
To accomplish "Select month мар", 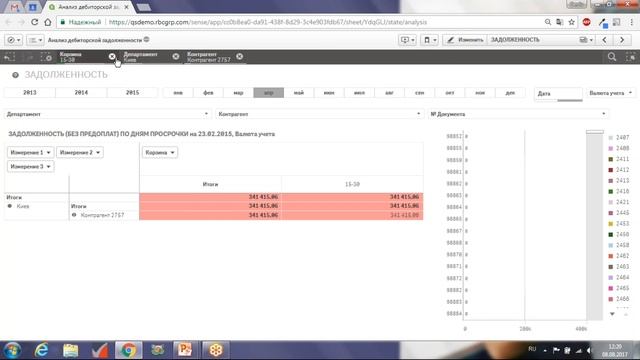I will [238, 93].
